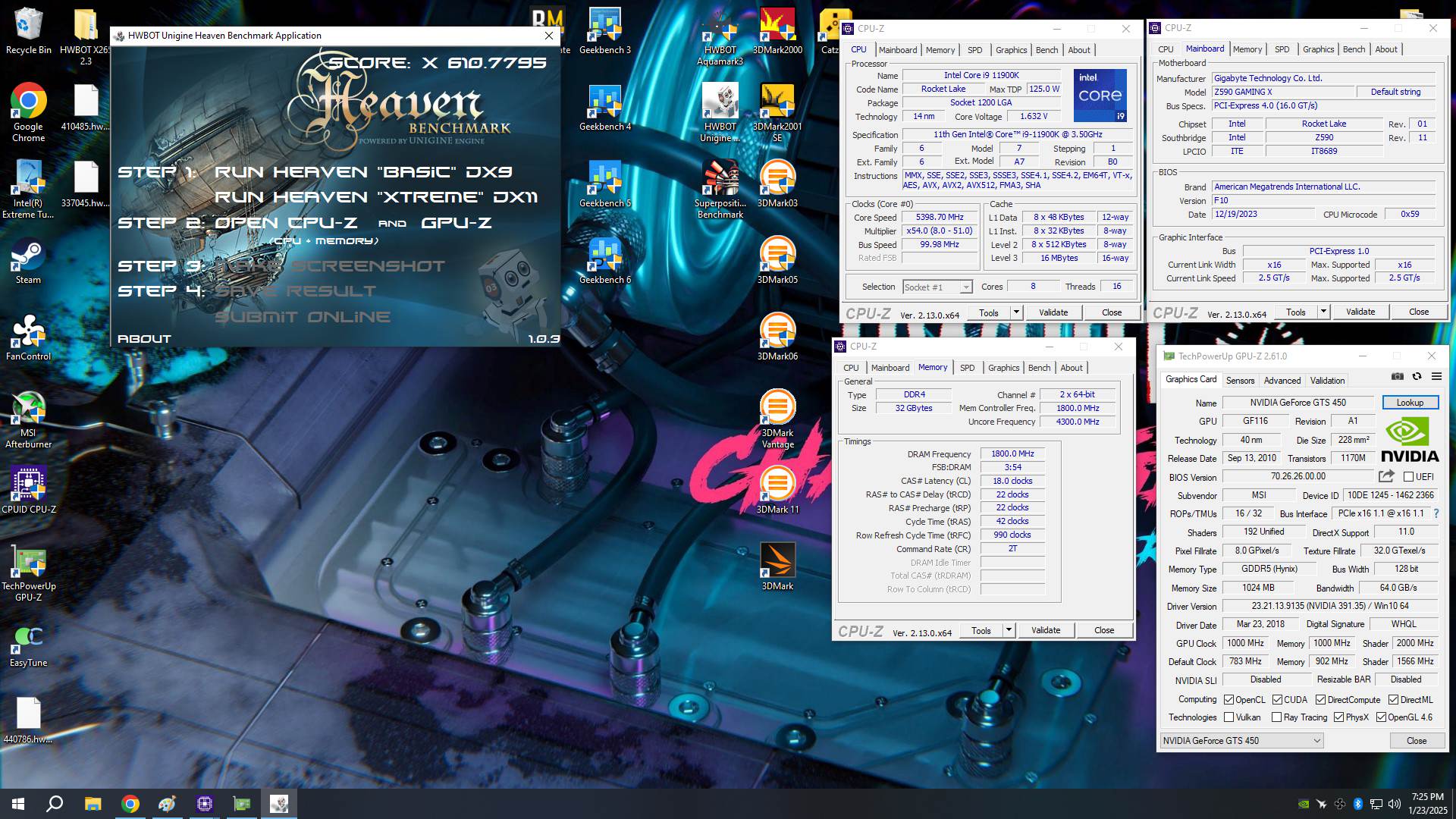This screenshot has width=1456, height=819.
Task: Open the 410485.hw... file on desktop
Action: [x=86, y=107]
